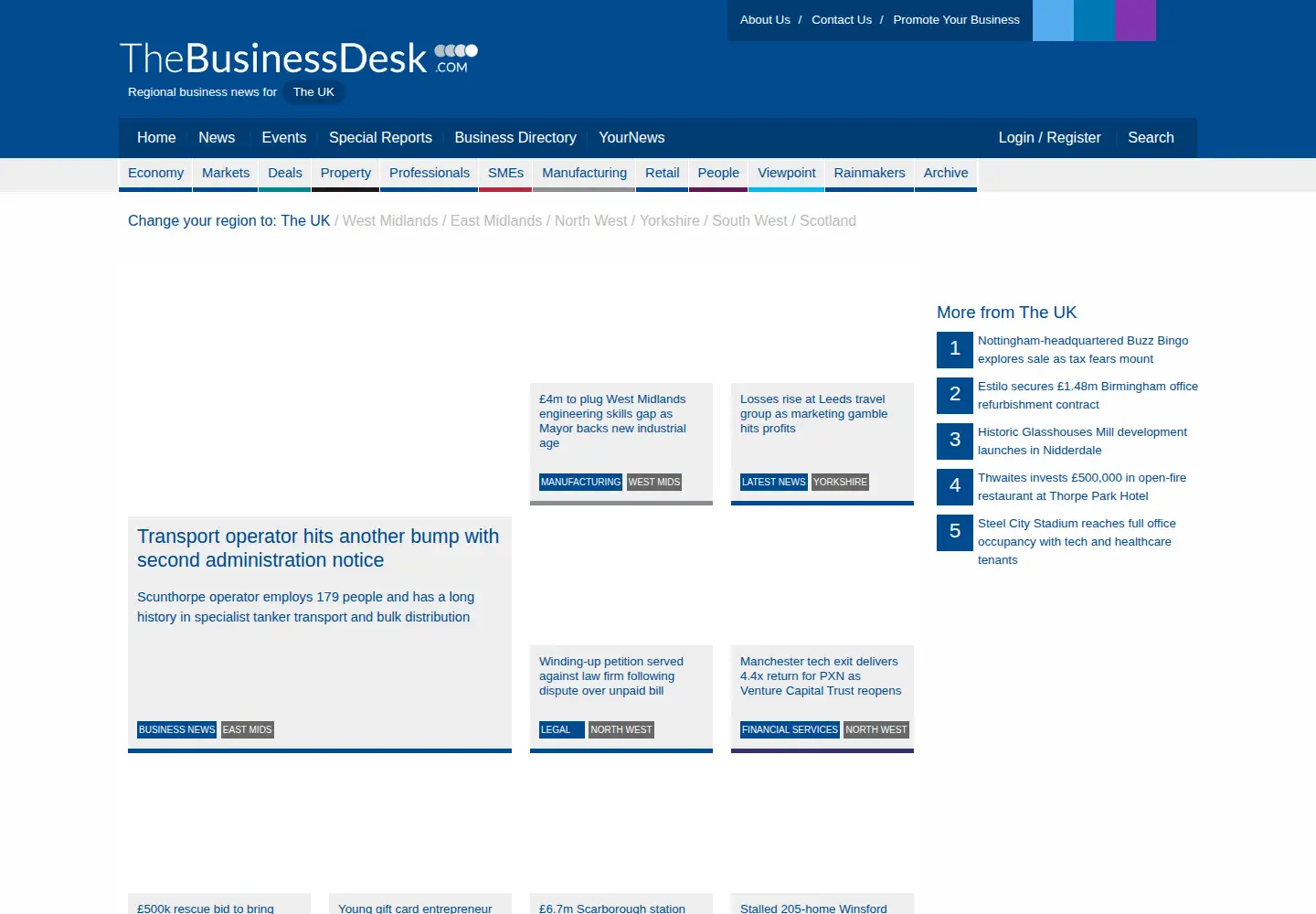Select the Manufacturing category tab
The width and height of the screenshot is (1316, 914).
584,173
